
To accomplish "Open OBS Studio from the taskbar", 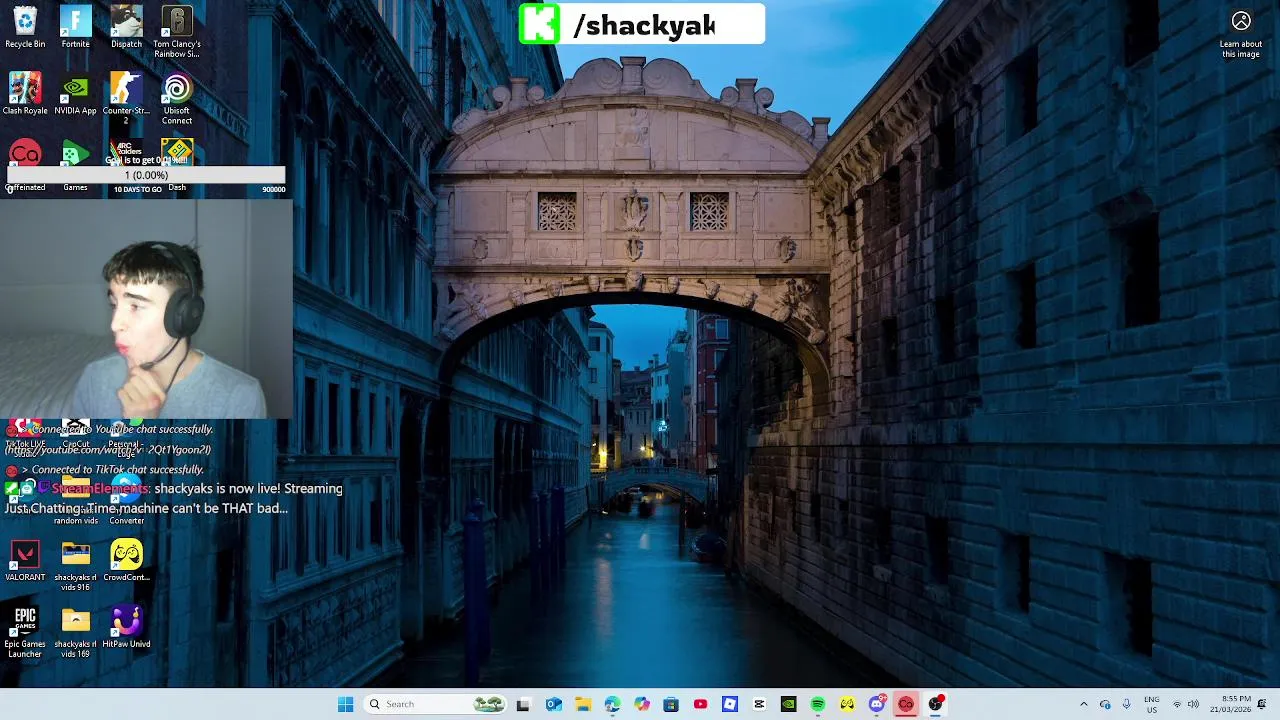I will click(x=935, y=704).
